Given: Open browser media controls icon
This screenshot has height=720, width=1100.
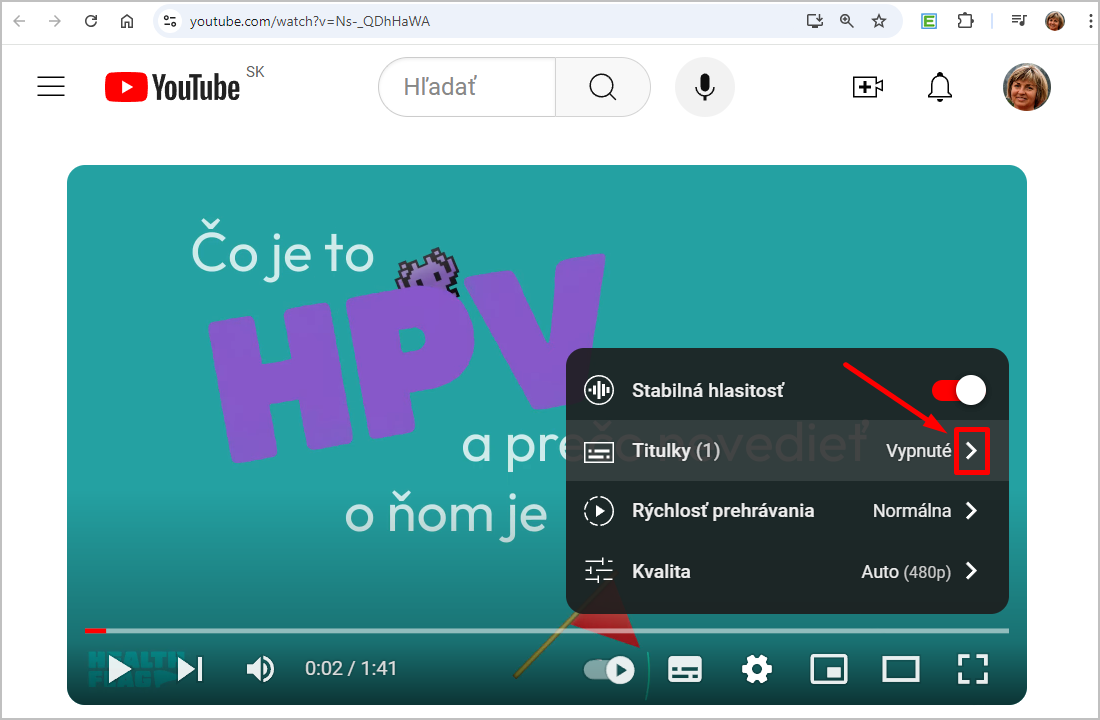Looking at the screenshot, I should [1019, 21].
